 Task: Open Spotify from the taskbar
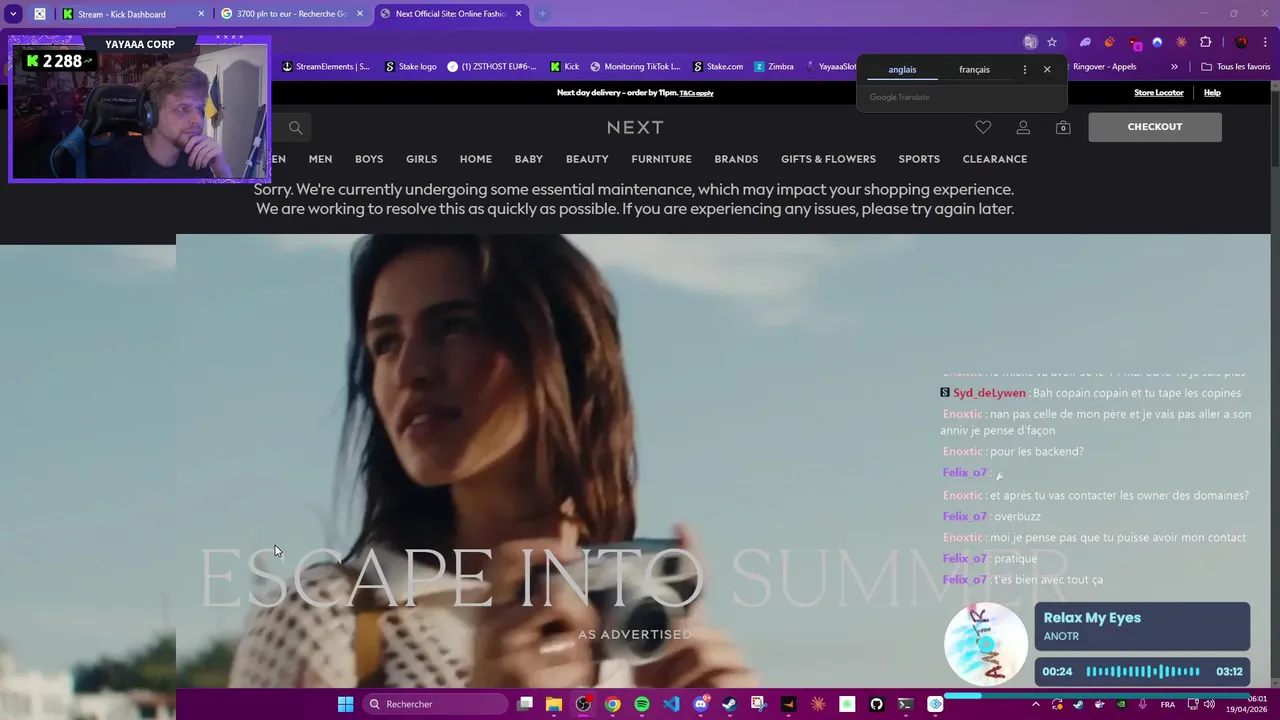pyautogui.click(x=642, y=704)
